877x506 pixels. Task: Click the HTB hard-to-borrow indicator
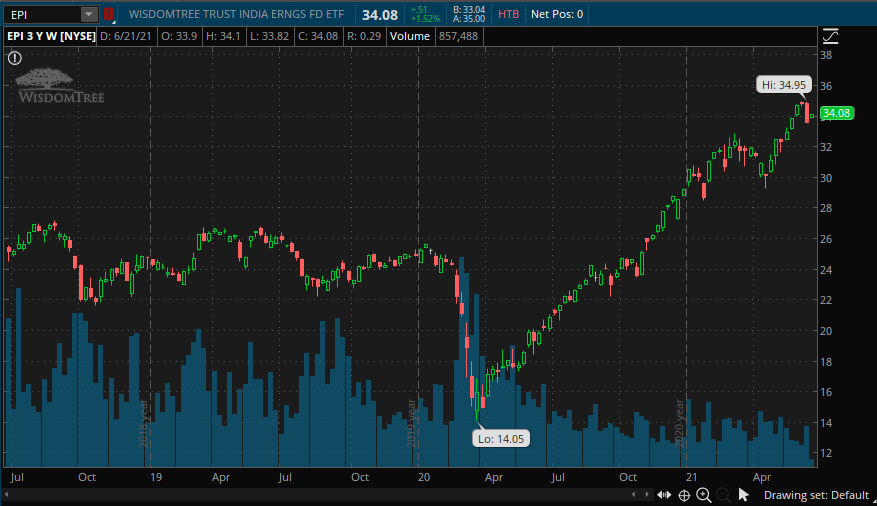(x=508, y=15)
